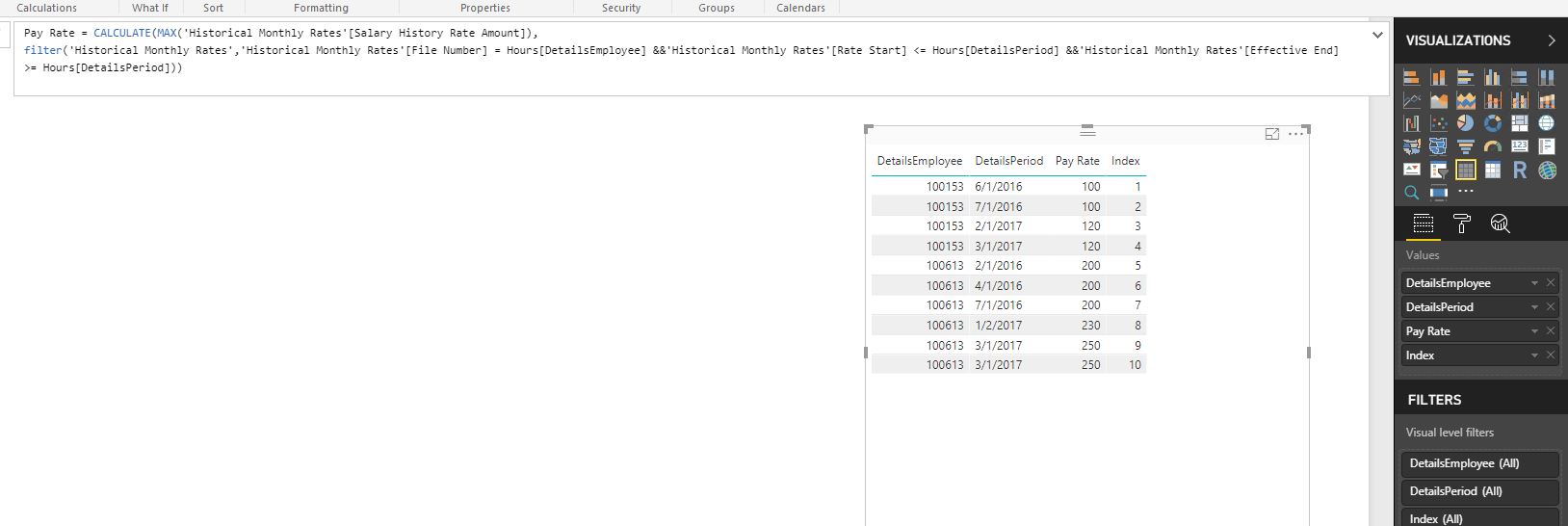Select the highlighted table visual
This screenshot has height=526, width=1568.
(x=1466, y=170)
